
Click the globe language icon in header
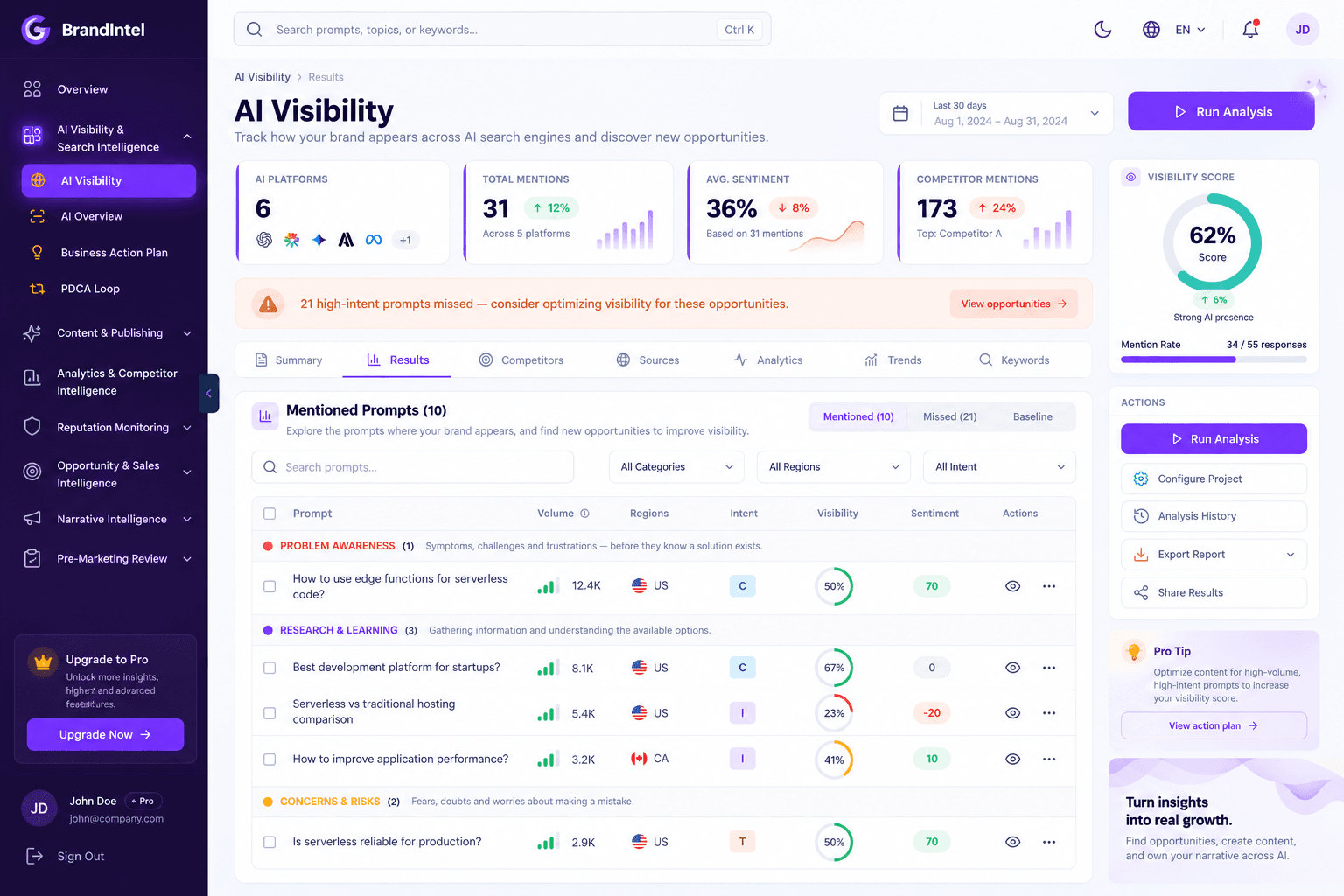[x=1151, y=29]
